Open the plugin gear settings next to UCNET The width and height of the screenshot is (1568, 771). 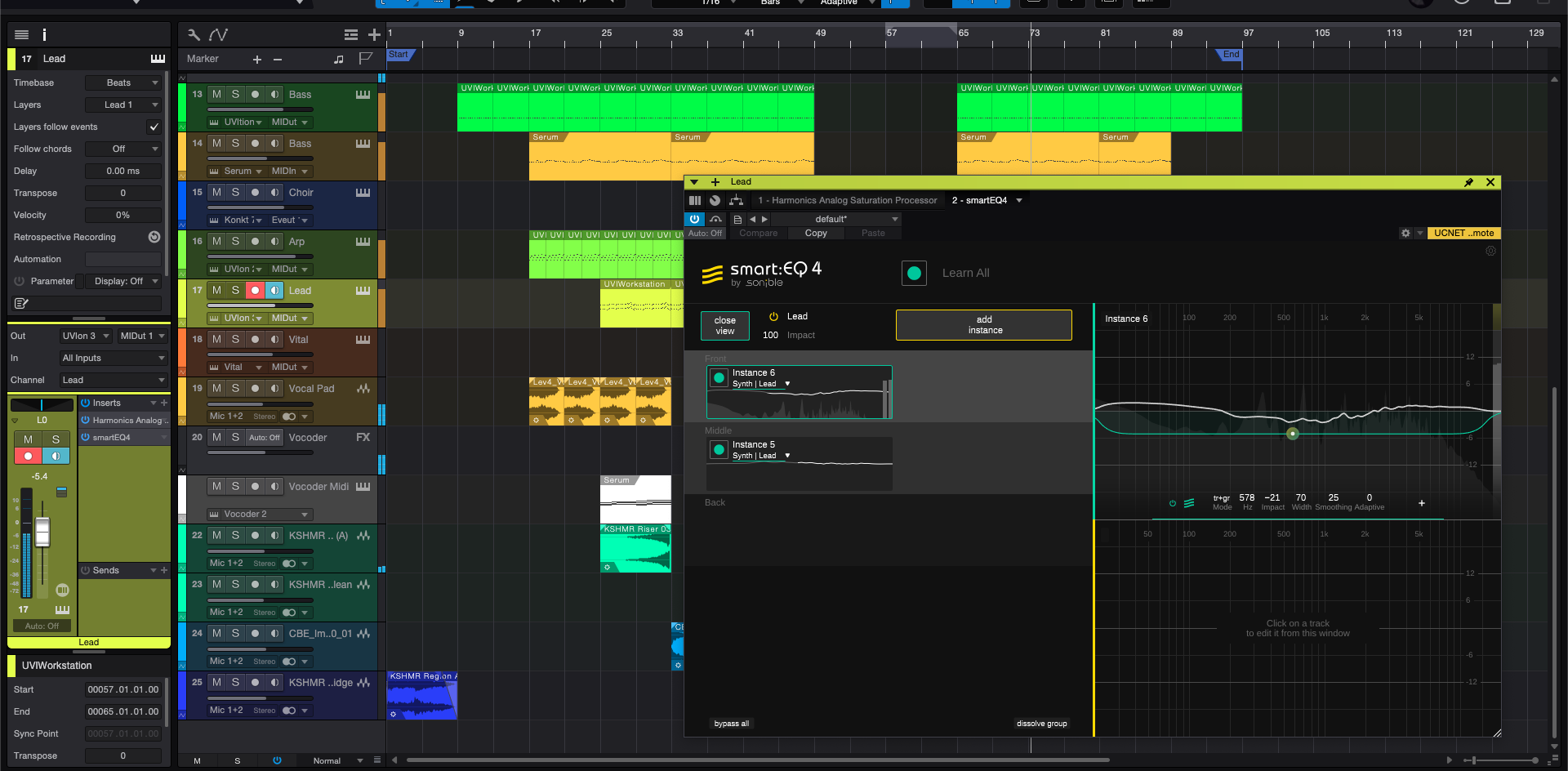1405,233
